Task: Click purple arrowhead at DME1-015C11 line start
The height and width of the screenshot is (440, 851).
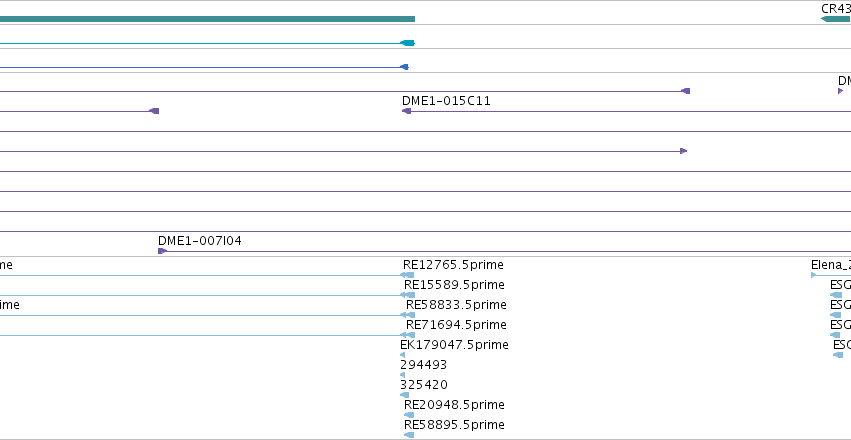Action: pos(406,111)
